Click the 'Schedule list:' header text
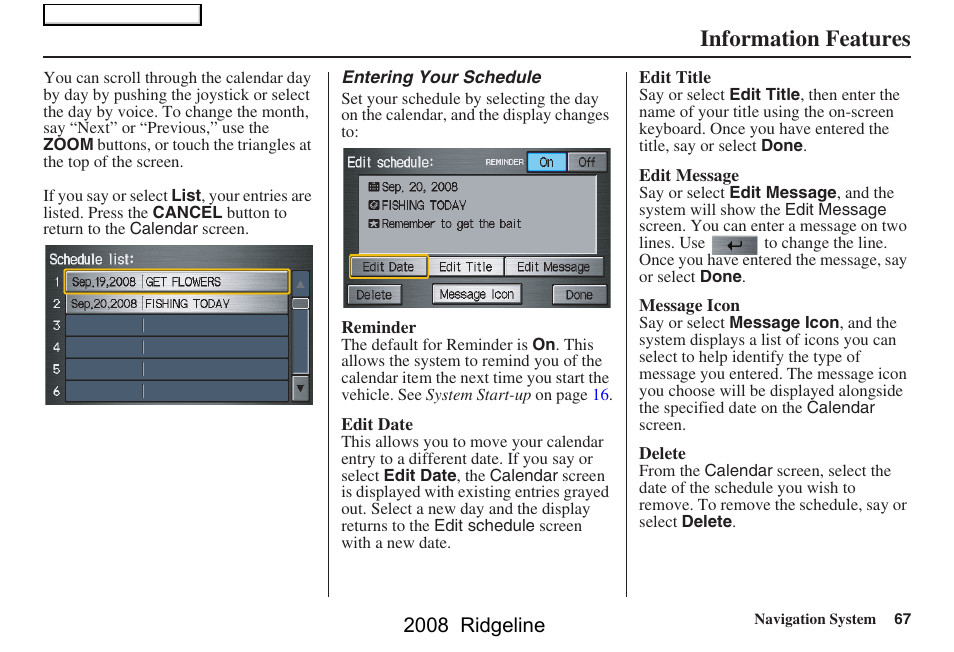The height and width of the screenshot is (652, 954). [91, 260]
